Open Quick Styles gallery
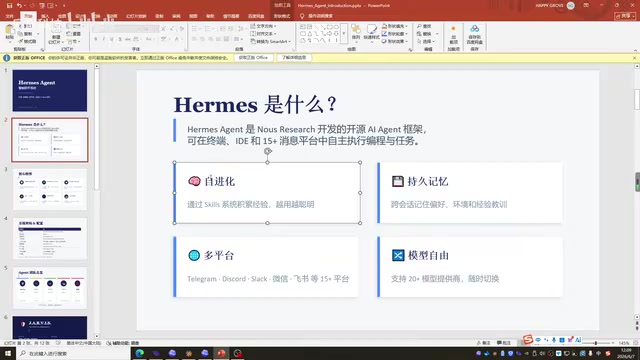 pos(371,33)
